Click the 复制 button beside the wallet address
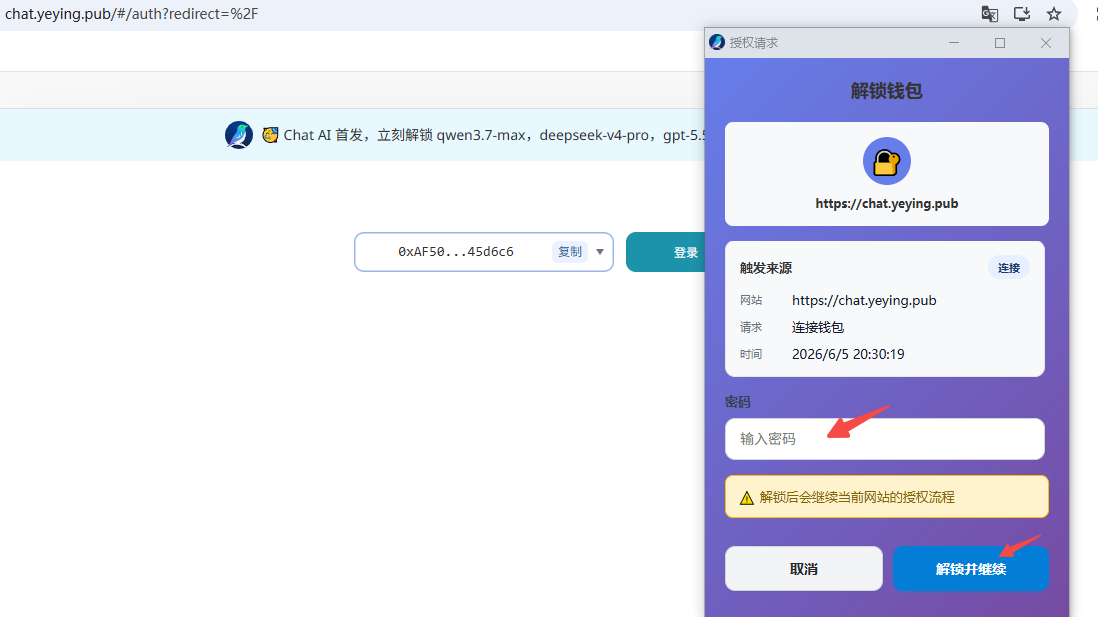The image size is (1098, 617). point(570,251)
